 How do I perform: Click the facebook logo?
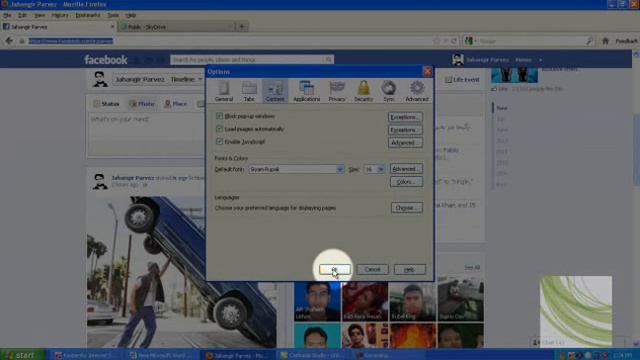pos(106,60)
